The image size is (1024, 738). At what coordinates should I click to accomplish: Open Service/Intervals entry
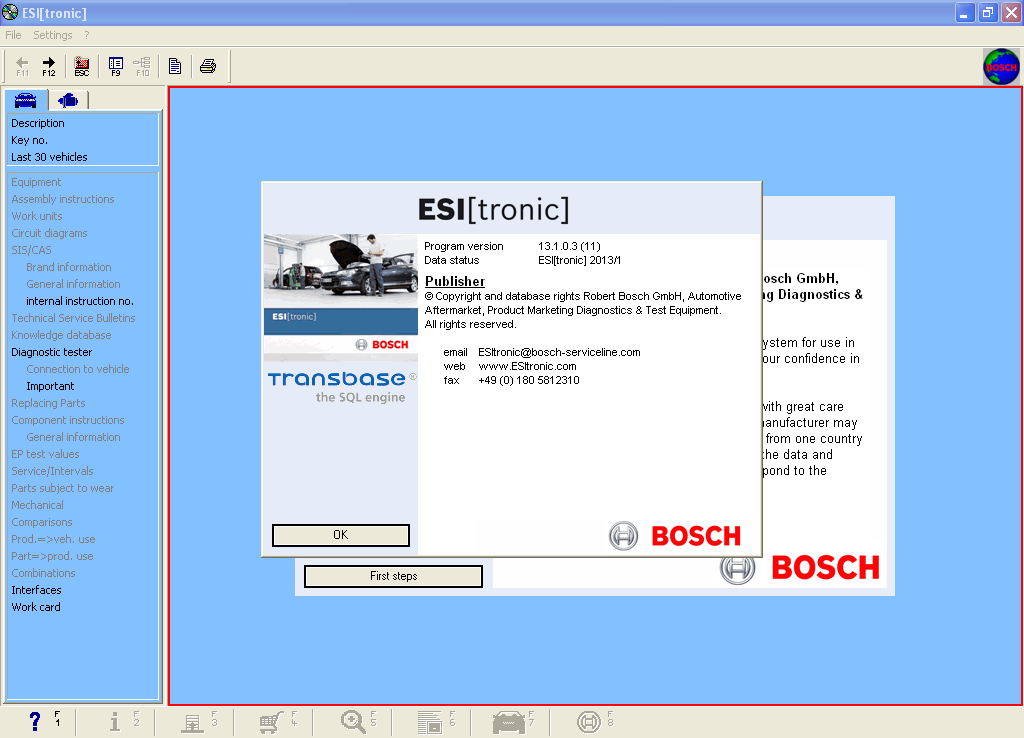[x=52, y=471]
